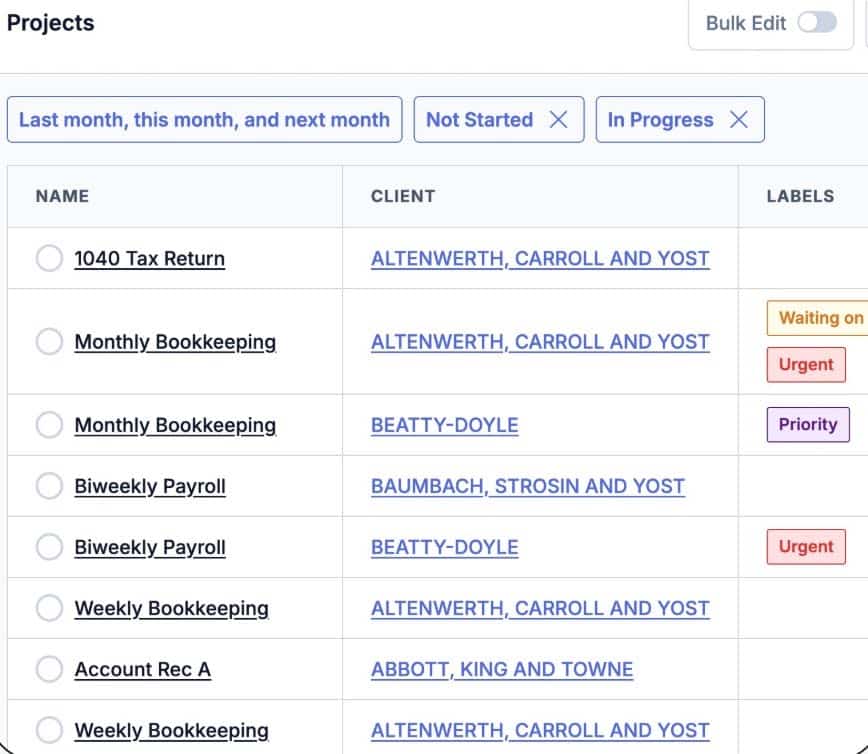Mark the Beatty-Doyle Biweekly Payroll row circle
This screenshot has height=754, width=868.
pyautogui.click(x=47, y=547)
